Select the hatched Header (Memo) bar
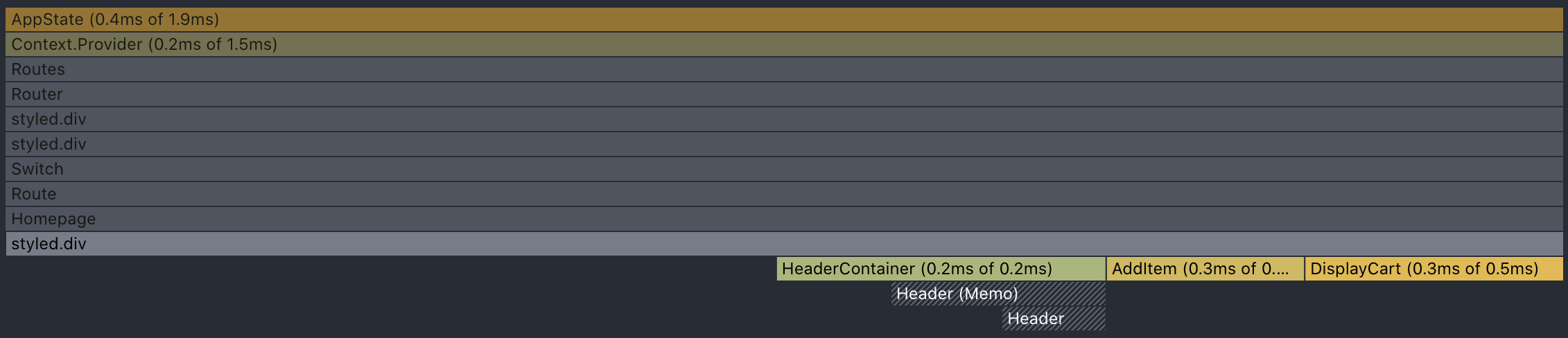1568x338 pixels. pyautogui.click(x=998, y=294)
